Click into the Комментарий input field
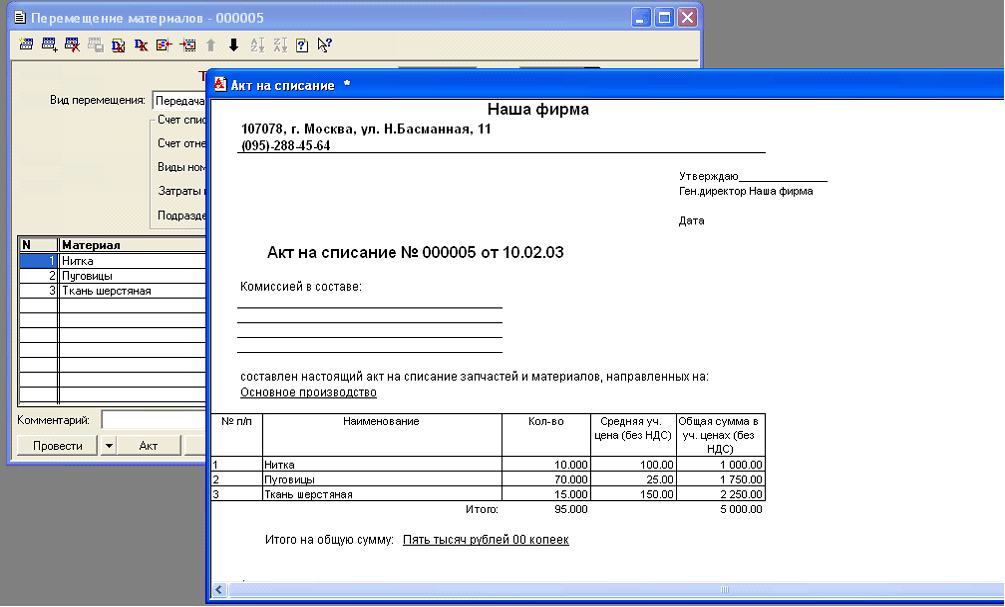 152,420
